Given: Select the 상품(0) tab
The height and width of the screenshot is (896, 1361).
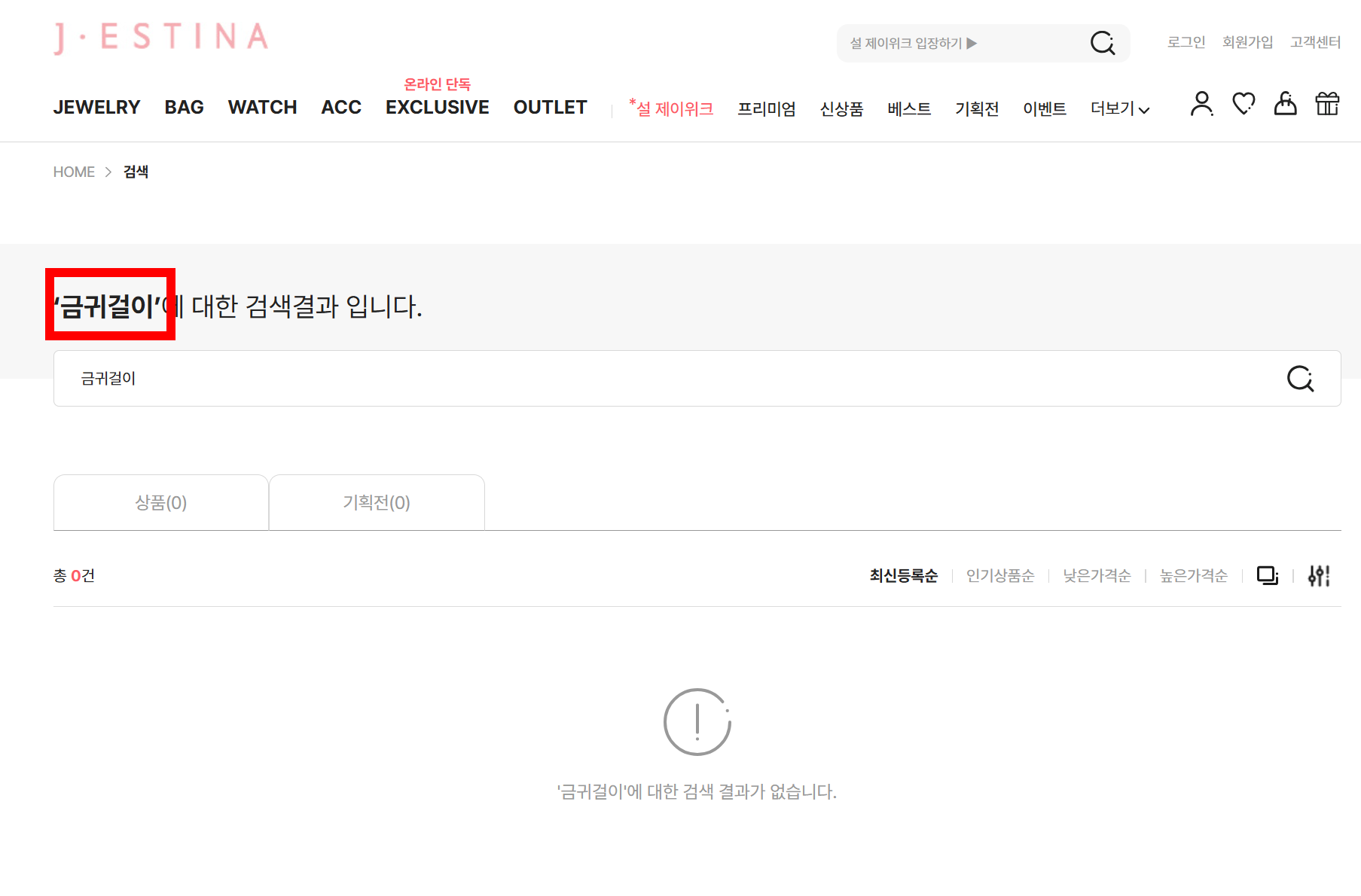Looking at the screenshot, I should click(161, 503).
